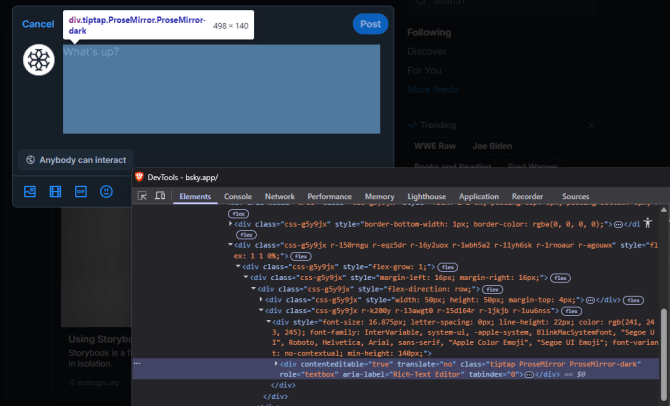The height and width of the screenshot is (406, 670).
Task: Click inside the What's up? text editor
Action: tap(221, 89)
